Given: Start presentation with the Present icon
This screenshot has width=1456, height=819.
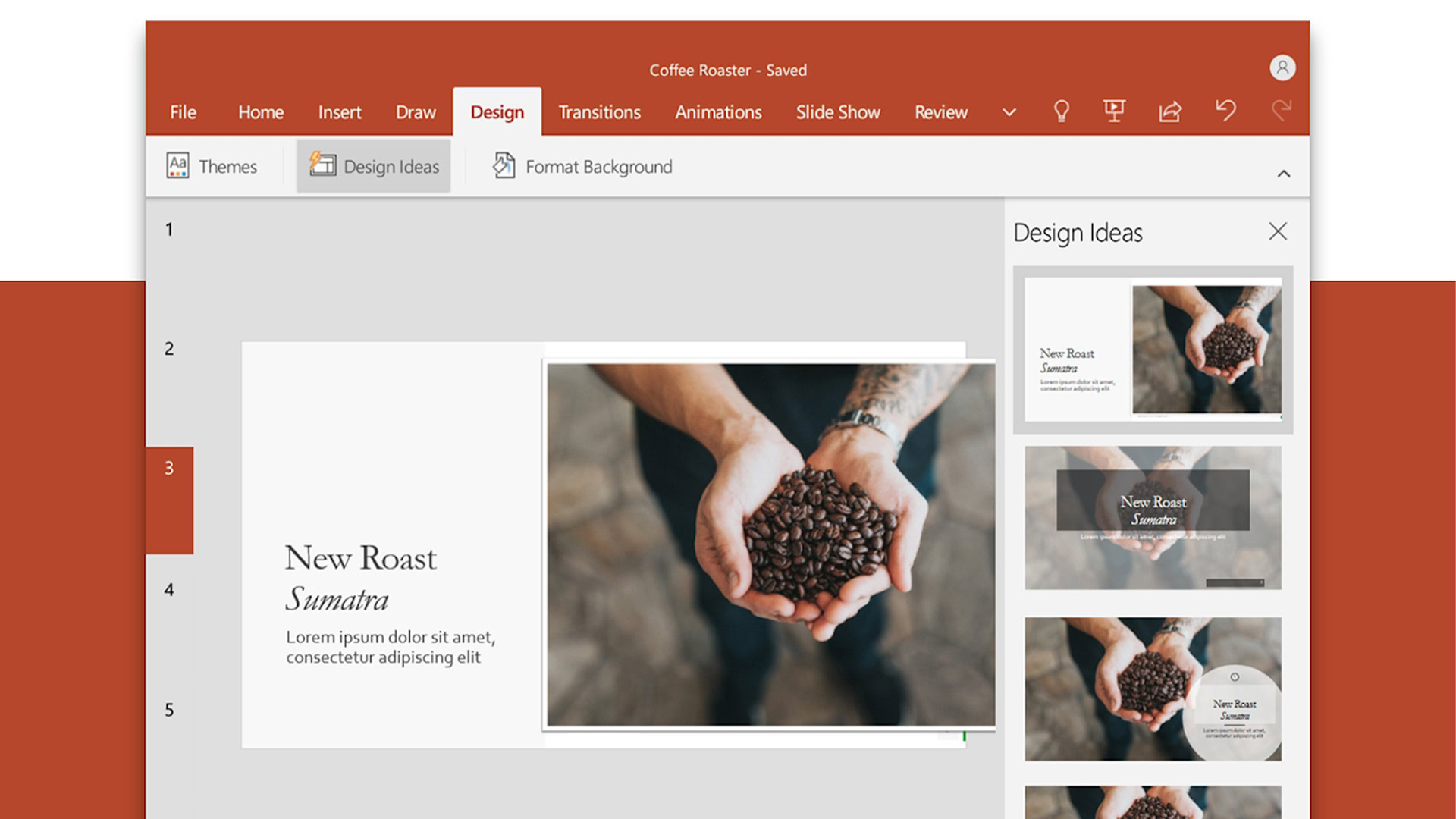Looking at the screenshot, I should (1114, 111).
